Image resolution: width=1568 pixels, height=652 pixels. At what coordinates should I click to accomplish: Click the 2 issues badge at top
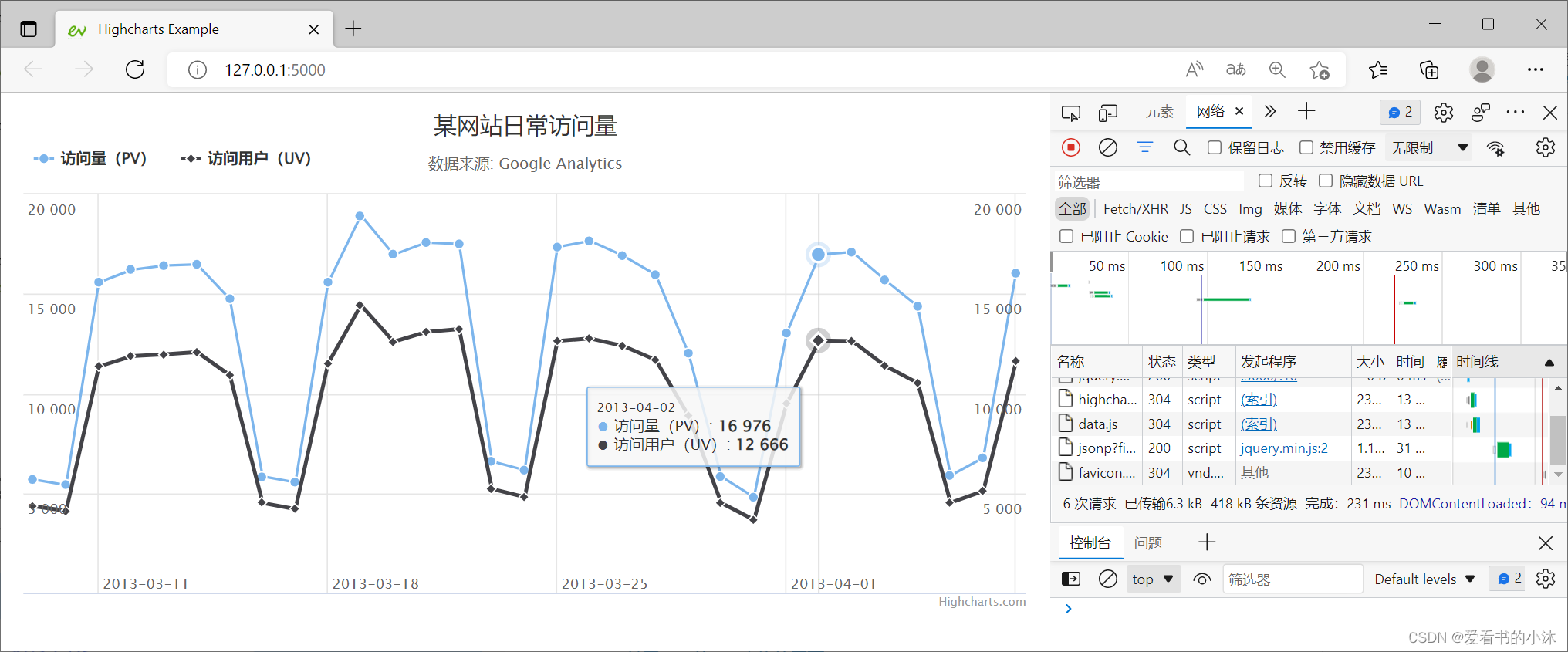1401,113
